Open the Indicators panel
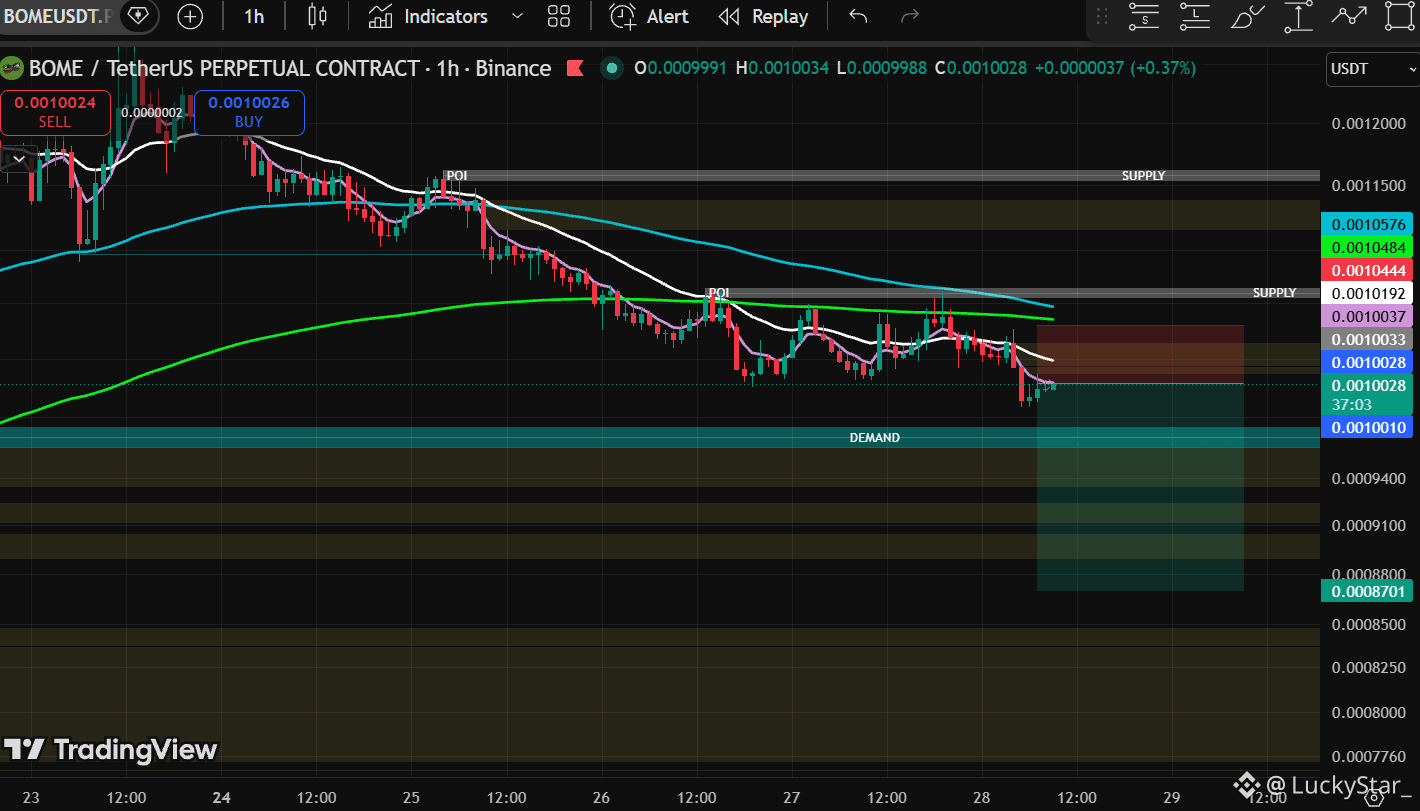Screen dimensions: 1420x811 [x=428, y=16]
